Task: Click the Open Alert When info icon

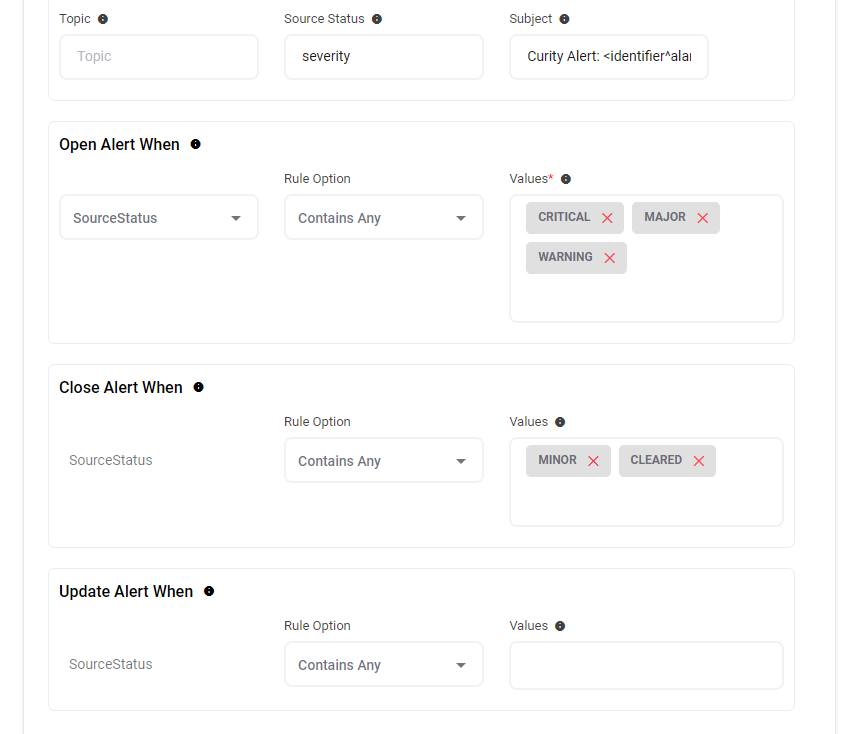Action: tap(195, 144)
